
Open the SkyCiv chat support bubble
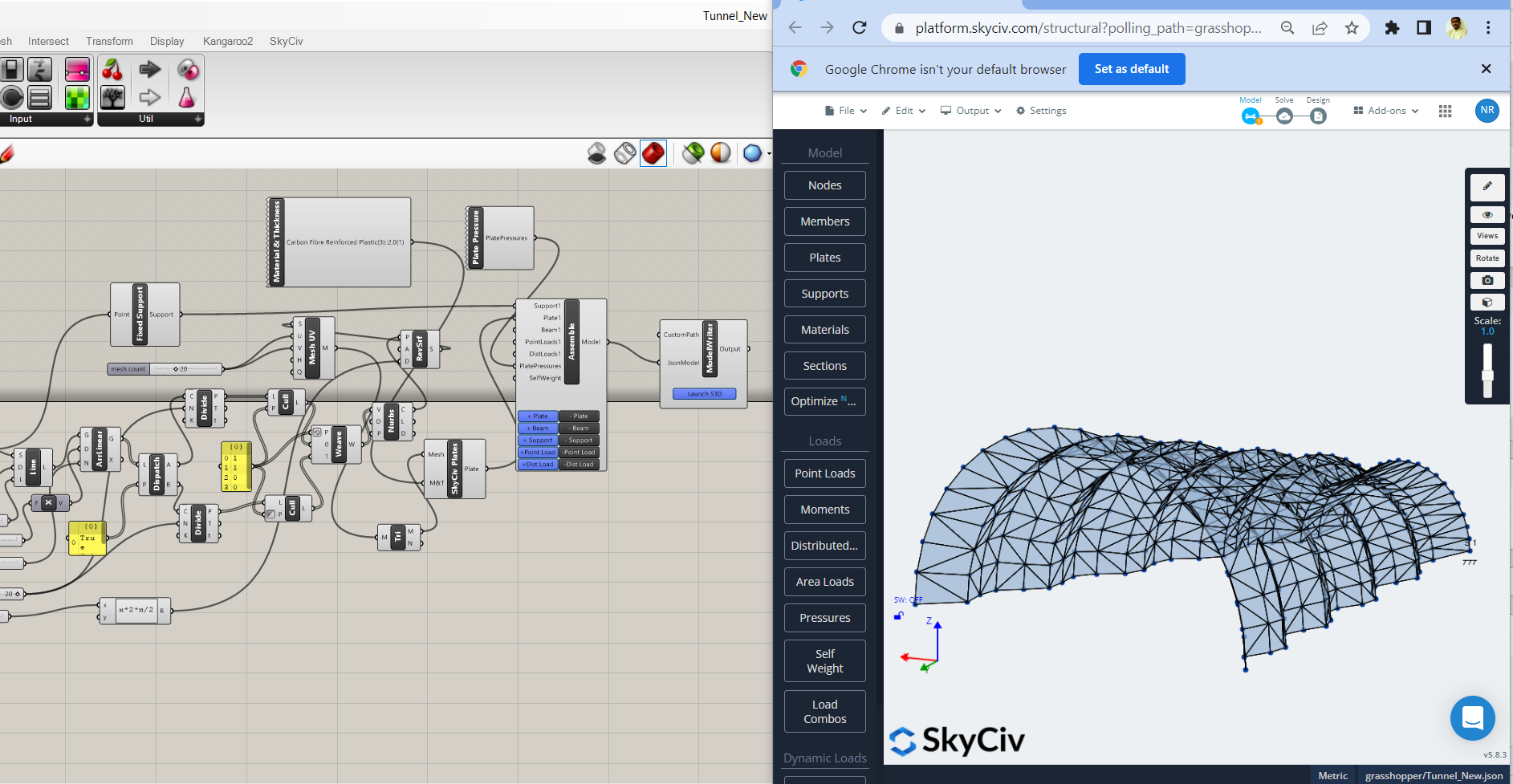point(1472,718)
